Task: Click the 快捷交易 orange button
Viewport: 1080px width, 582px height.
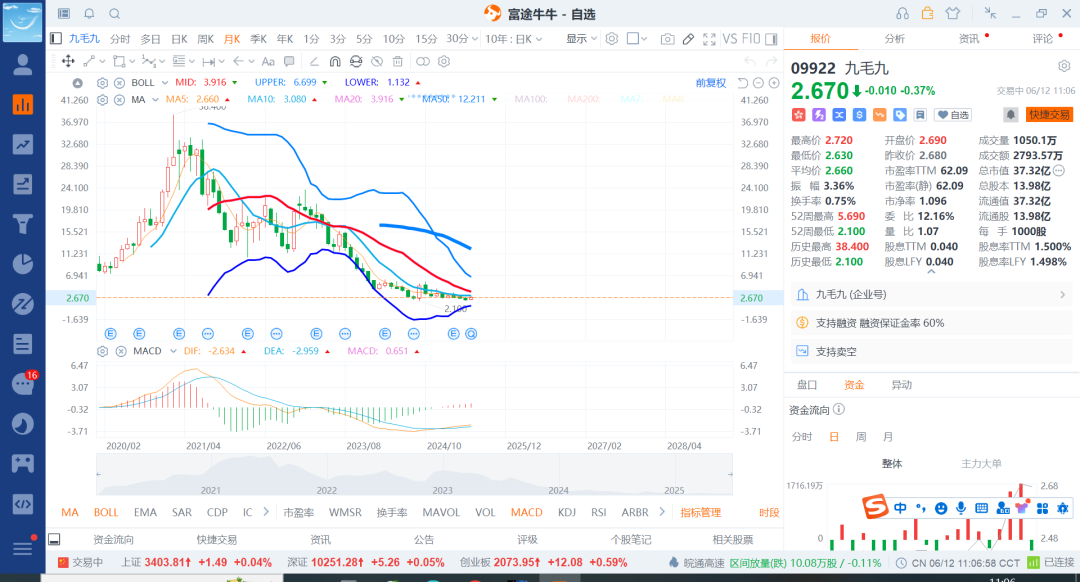Action: pos(1049,115)
